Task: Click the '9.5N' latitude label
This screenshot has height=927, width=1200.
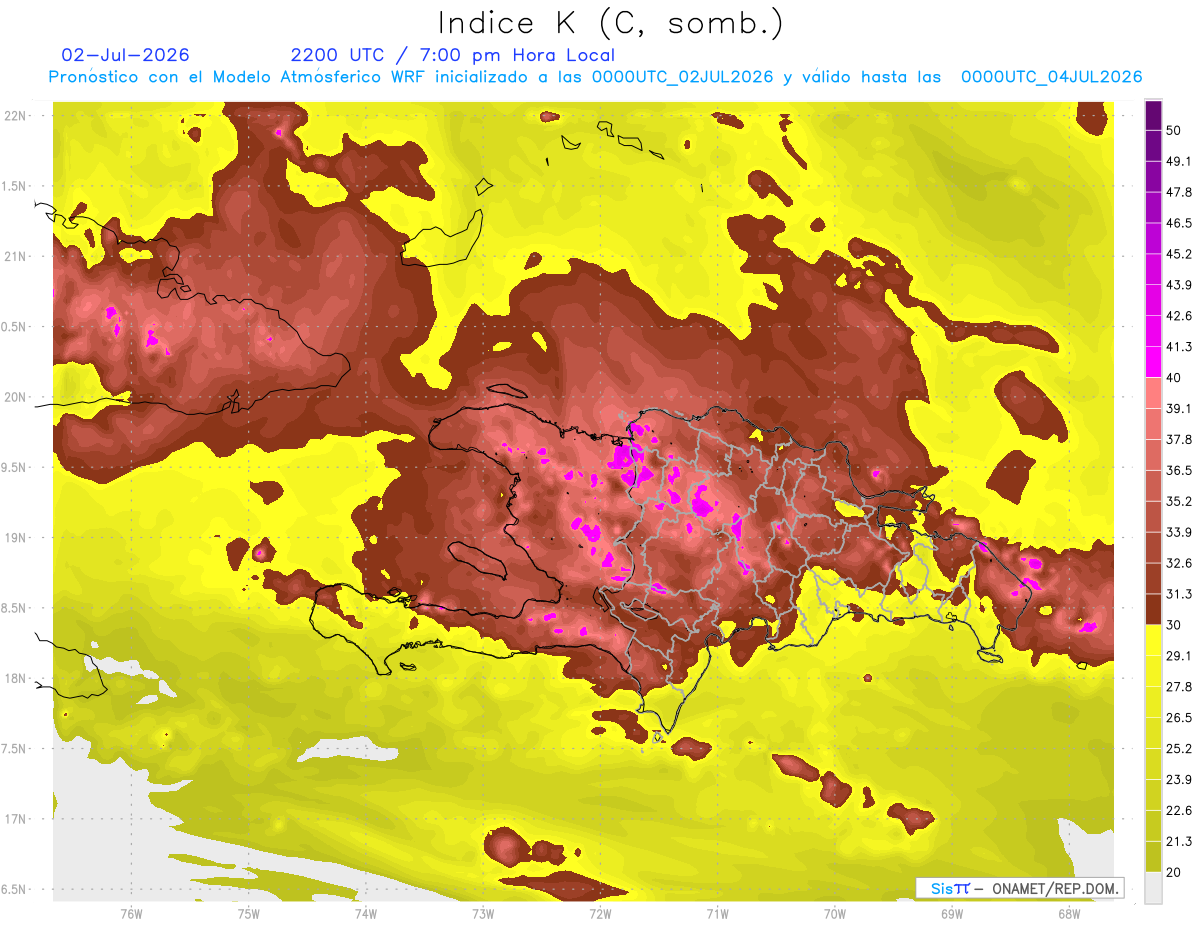Action: click(x=15, y=467)
